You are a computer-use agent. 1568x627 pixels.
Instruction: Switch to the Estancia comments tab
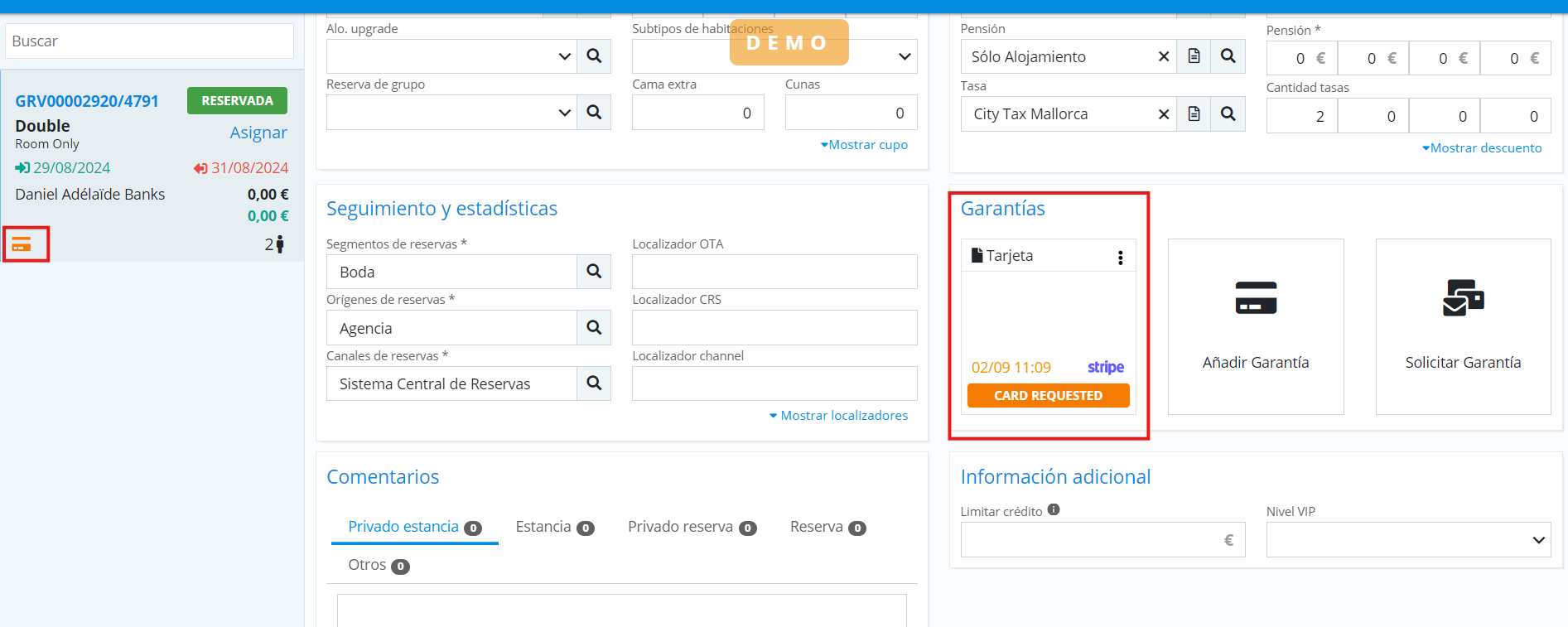[553, 528]
